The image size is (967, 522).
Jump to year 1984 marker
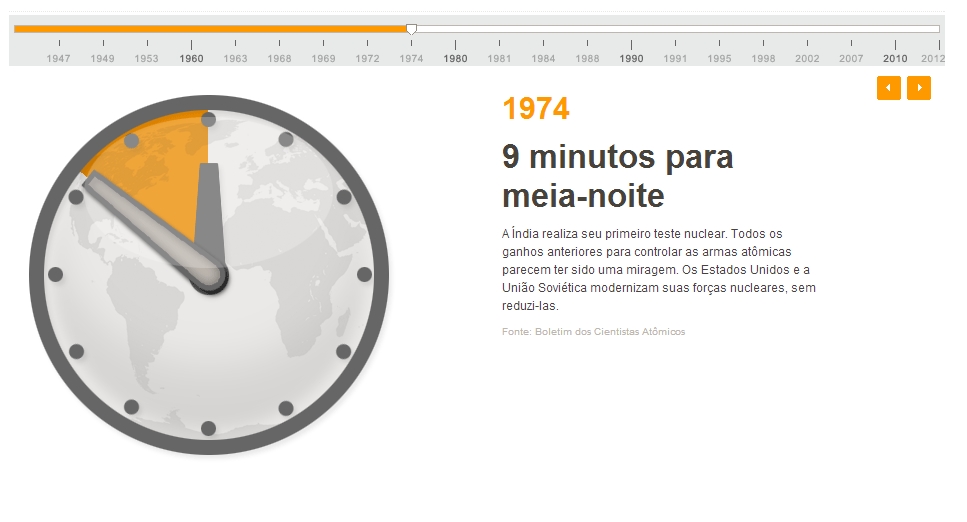tap(543, 58)
